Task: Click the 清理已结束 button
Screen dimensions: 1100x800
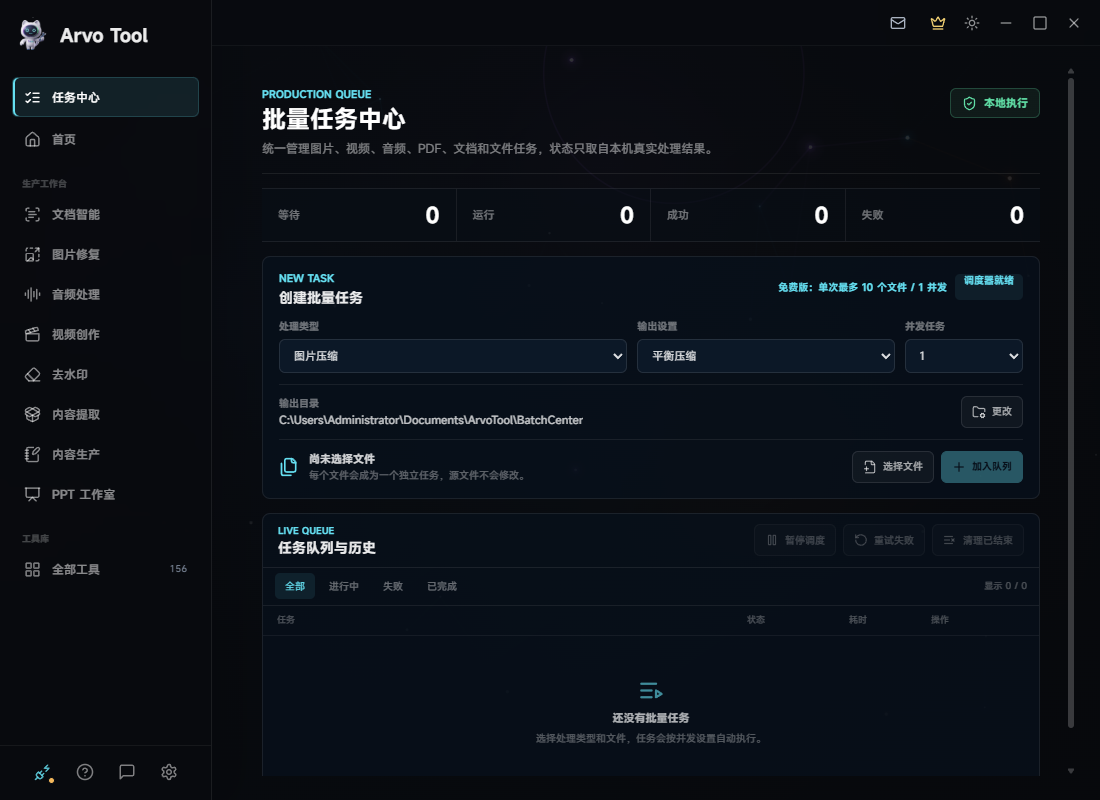Action: pos(977,540)
